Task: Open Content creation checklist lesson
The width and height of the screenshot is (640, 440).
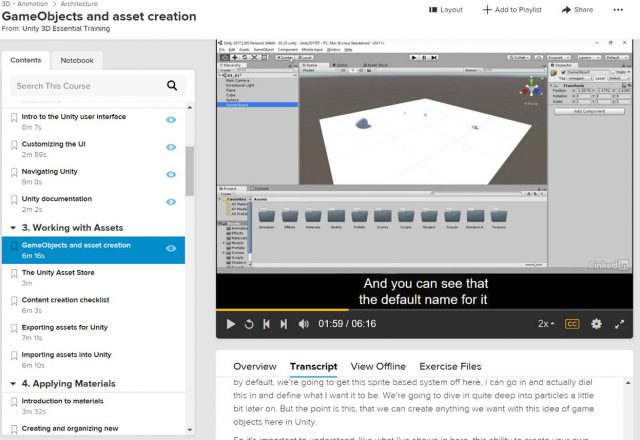Action: (x=65, y=300)
